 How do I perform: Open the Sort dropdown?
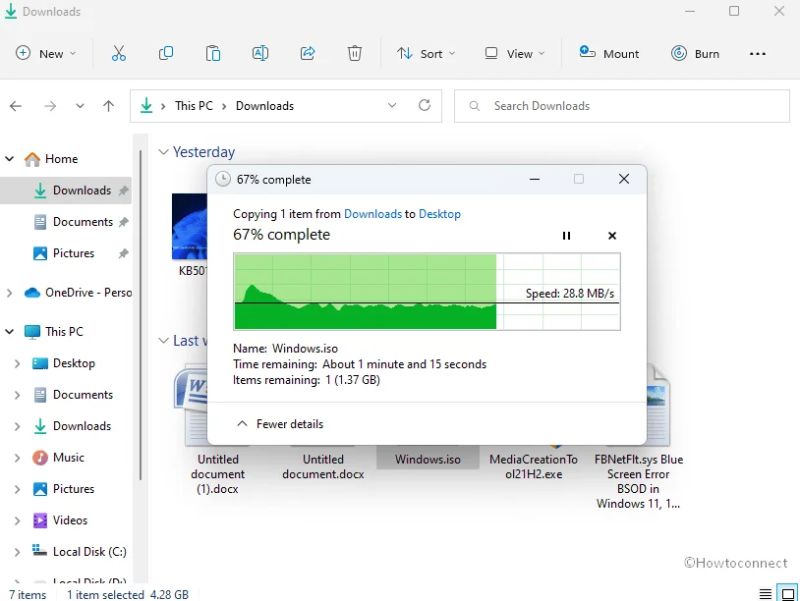click(x=426, y=53)
